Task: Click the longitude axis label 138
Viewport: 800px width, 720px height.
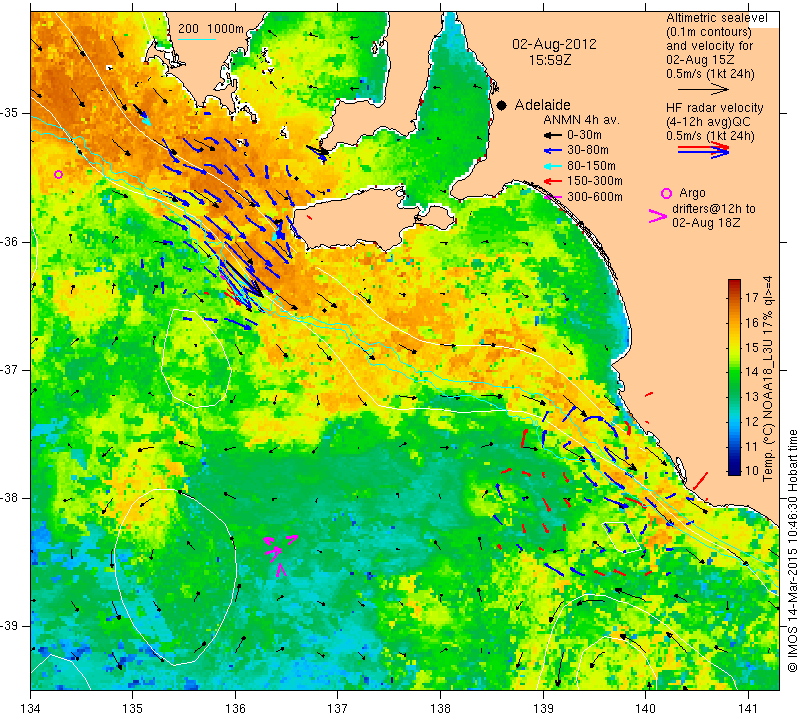Action: coord(440,709)
